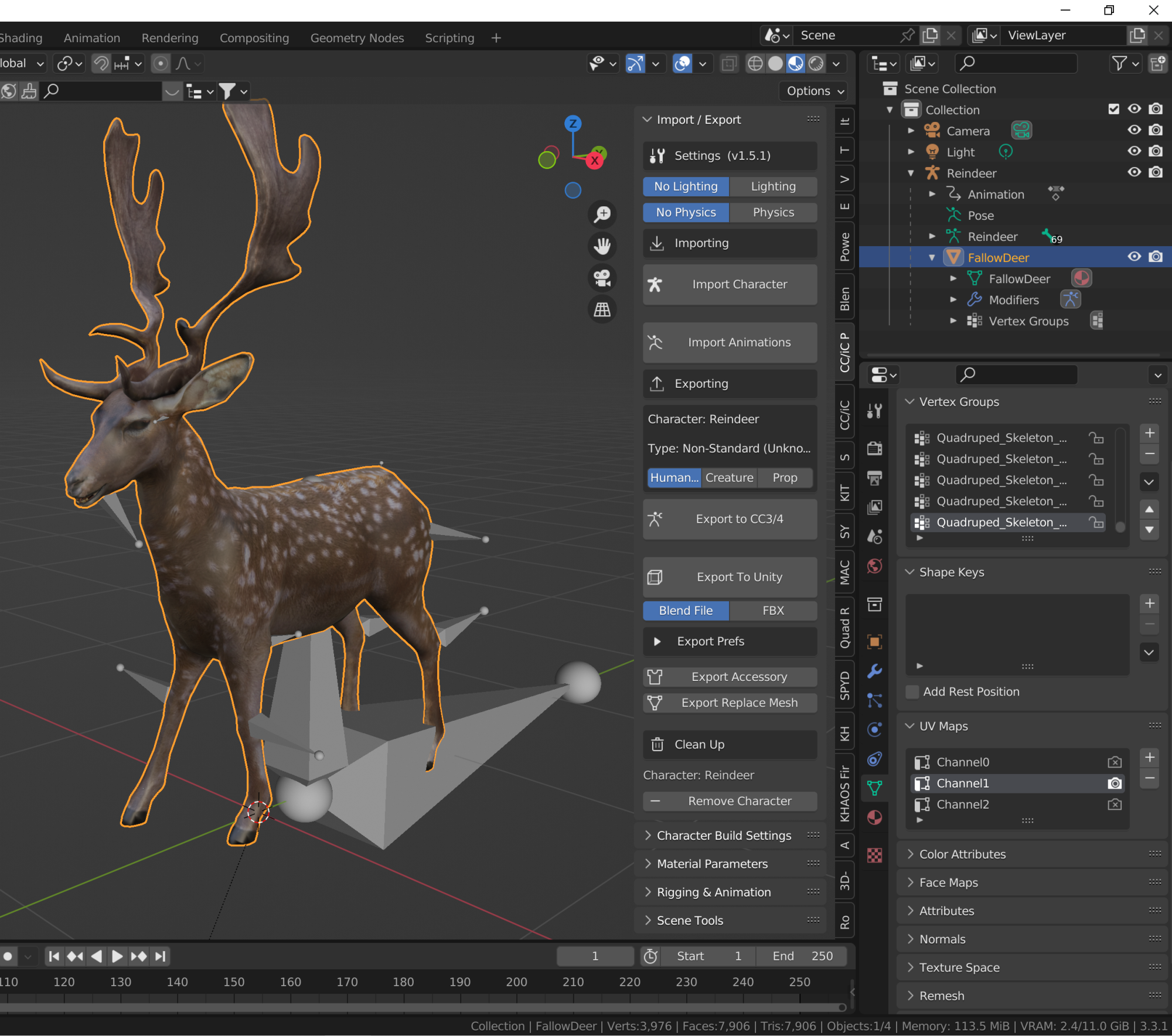The width and height of the screenshot is (1172, 1036).
Task: Switch to the Scripting workspace tab
Action: (x=449, y=38)
